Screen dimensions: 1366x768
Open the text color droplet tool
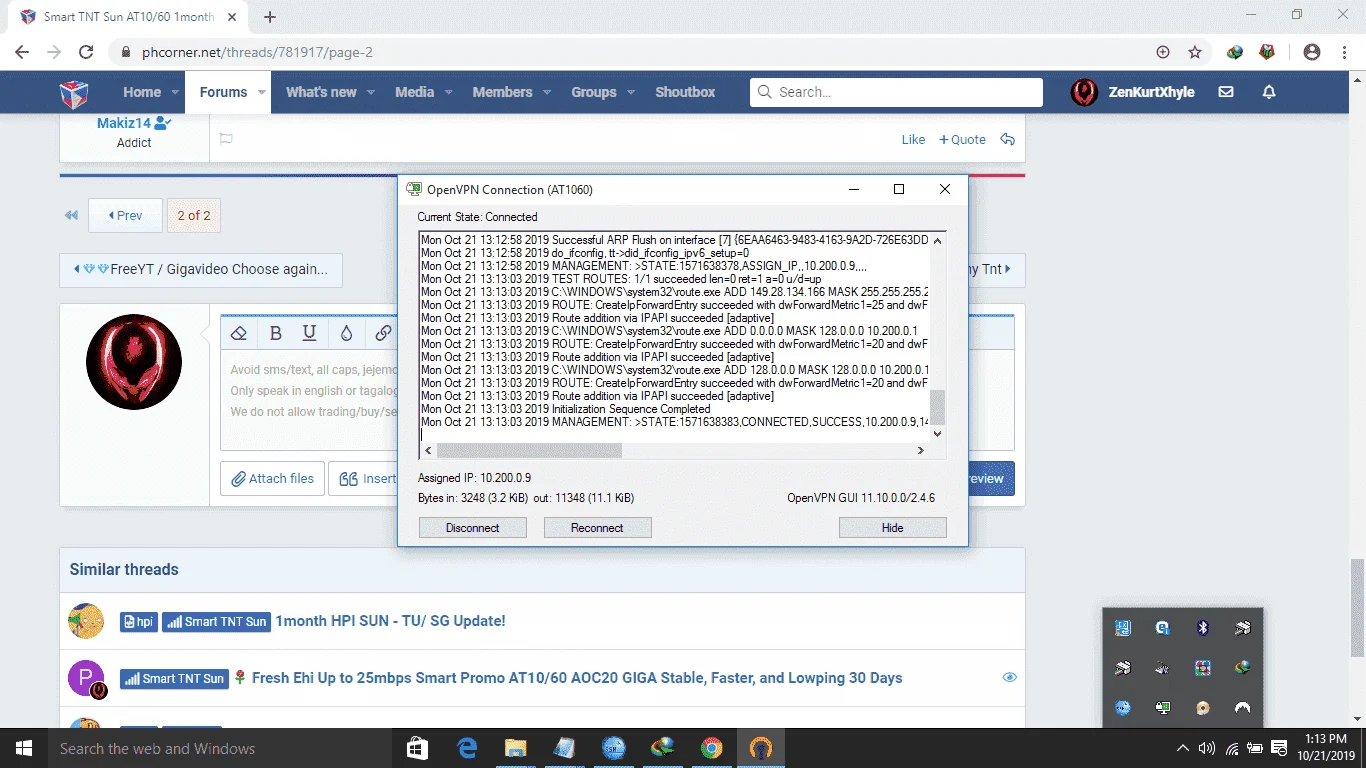[x=346, y=333]
